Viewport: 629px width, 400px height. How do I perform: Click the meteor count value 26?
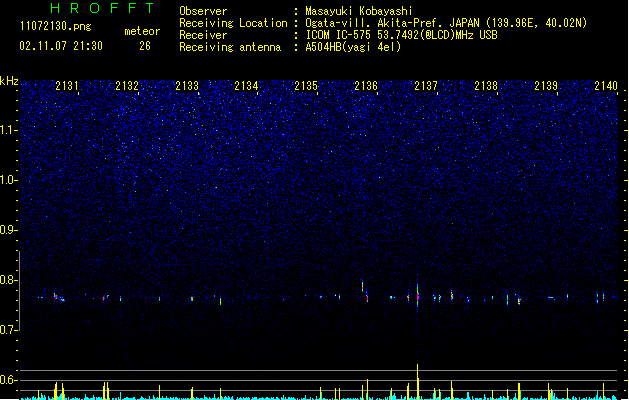pyautogui.click(x=145, y=46)
